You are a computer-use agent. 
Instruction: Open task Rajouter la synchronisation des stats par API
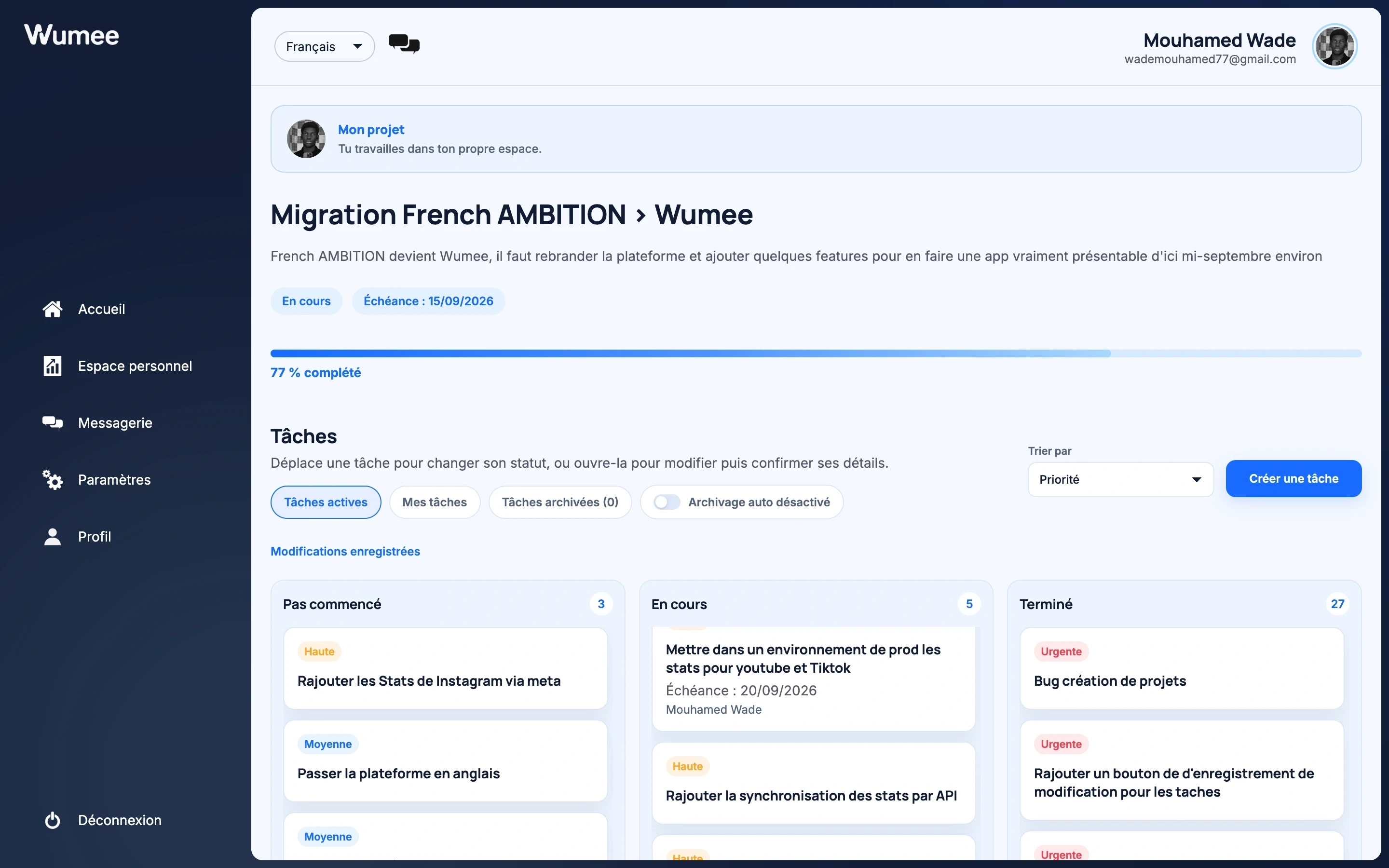pos(813,783)
